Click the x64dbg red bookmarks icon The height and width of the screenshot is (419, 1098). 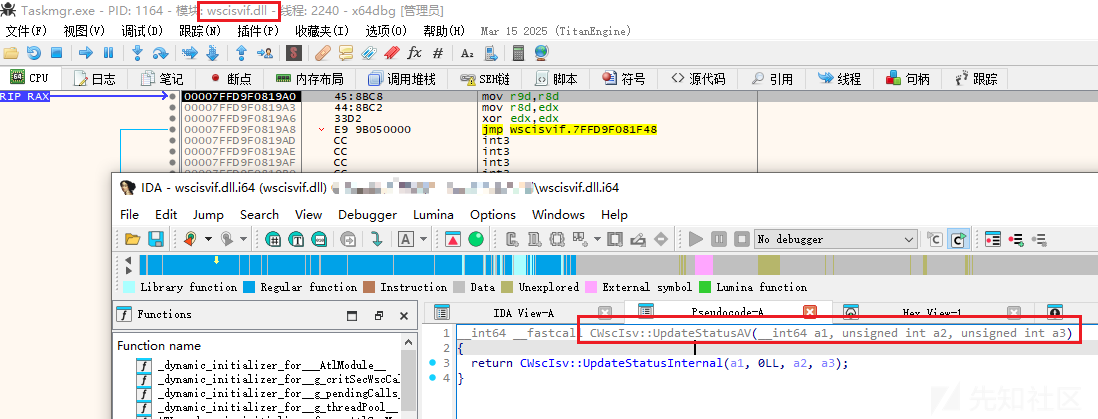[392, 53]
